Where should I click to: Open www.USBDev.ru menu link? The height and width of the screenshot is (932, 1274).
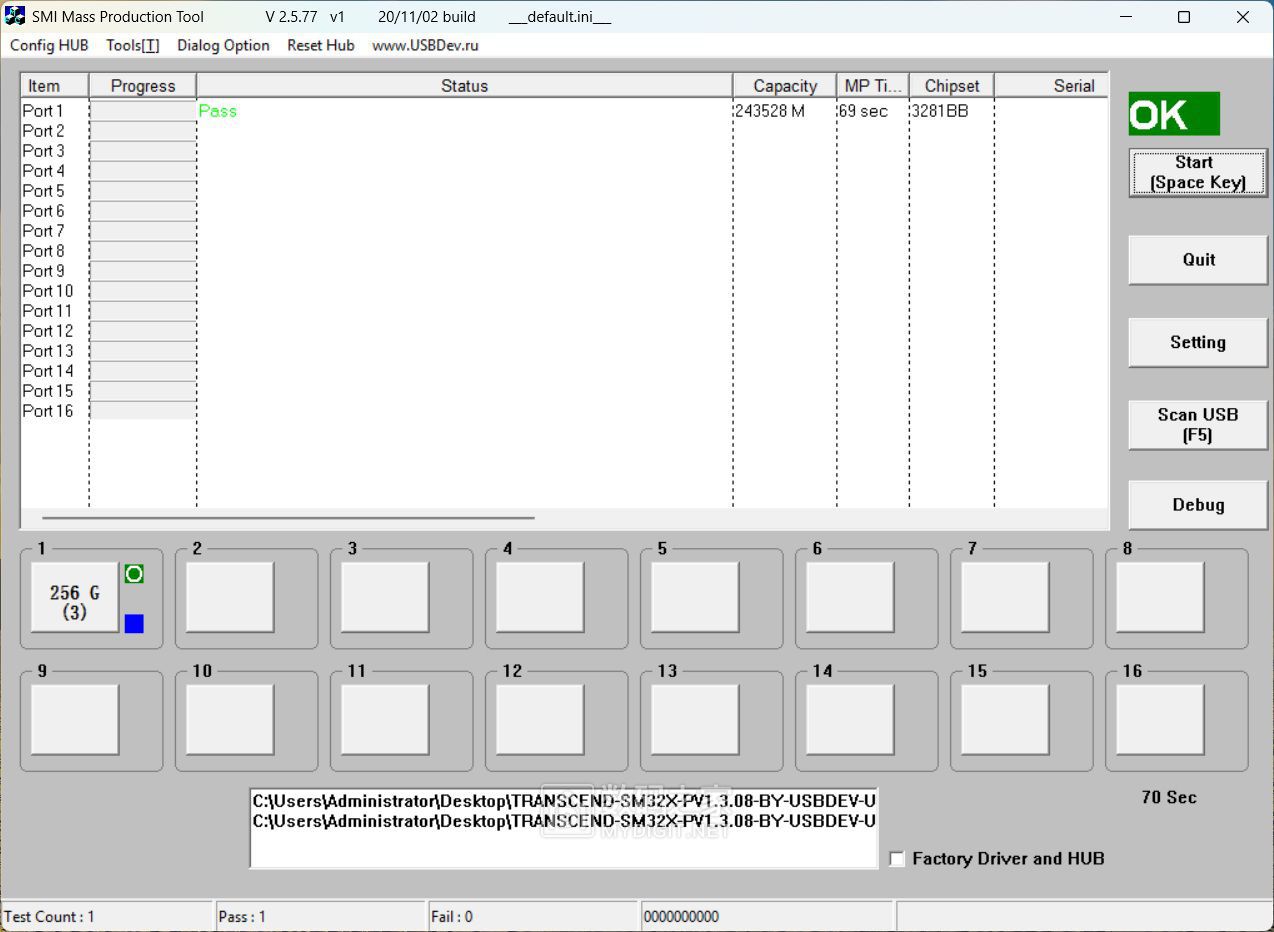(425, 45)
